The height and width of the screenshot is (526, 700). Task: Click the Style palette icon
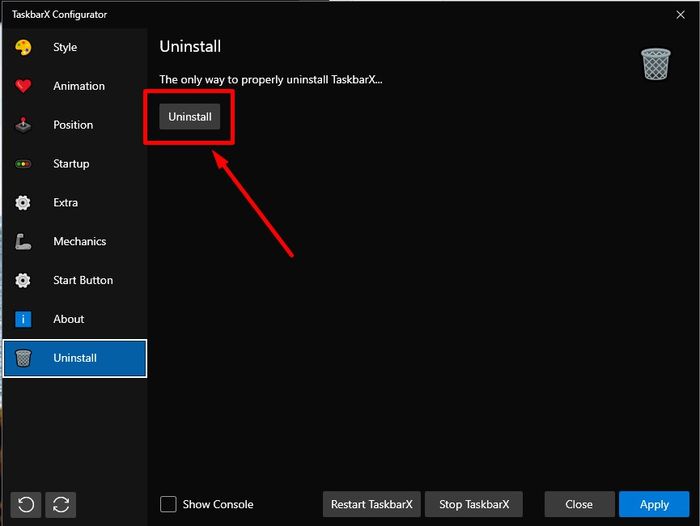23,47
